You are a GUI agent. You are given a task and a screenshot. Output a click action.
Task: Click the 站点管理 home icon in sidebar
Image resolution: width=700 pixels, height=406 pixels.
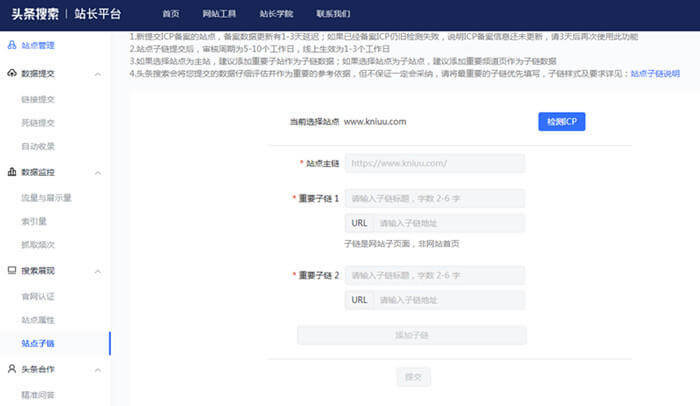[11, 46]
